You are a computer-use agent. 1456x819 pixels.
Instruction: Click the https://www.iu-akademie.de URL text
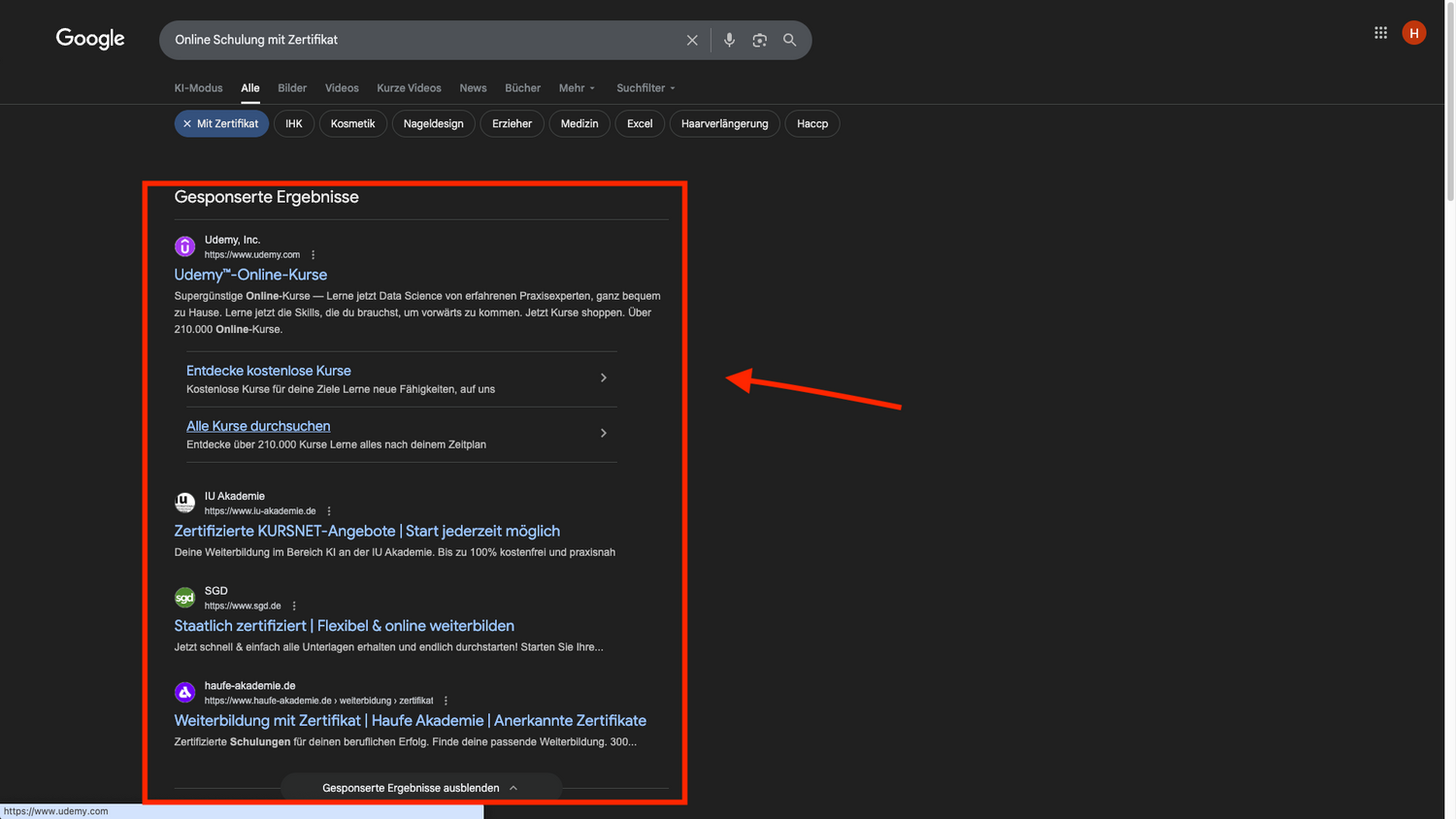tap(260, 511)
